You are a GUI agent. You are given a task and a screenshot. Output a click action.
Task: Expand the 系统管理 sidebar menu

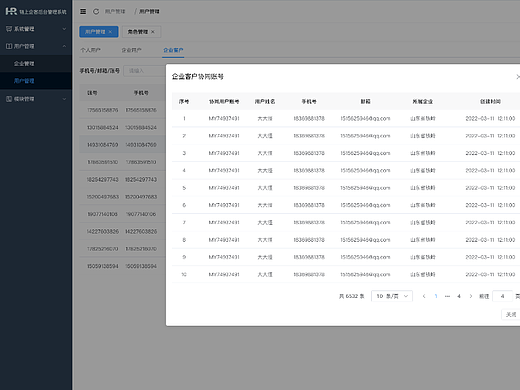point(64,29)
